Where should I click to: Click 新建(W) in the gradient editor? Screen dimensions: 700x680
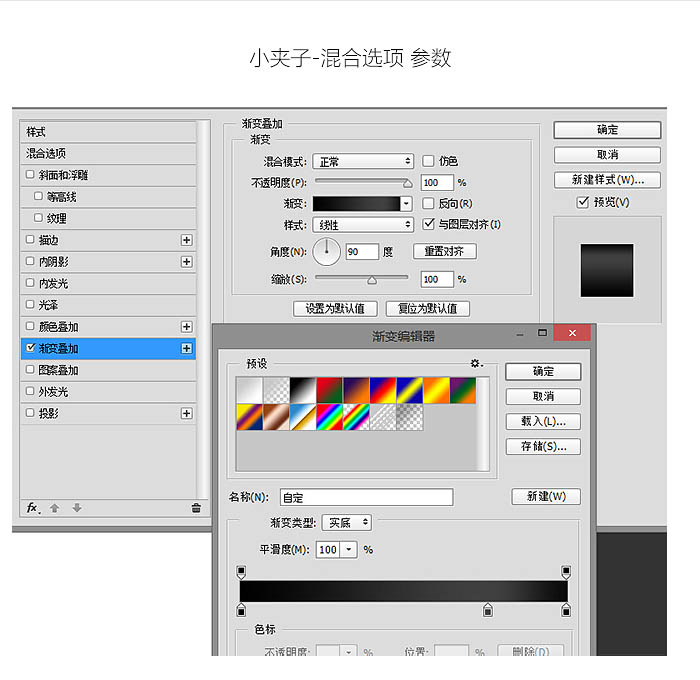[x=546, y=496]
